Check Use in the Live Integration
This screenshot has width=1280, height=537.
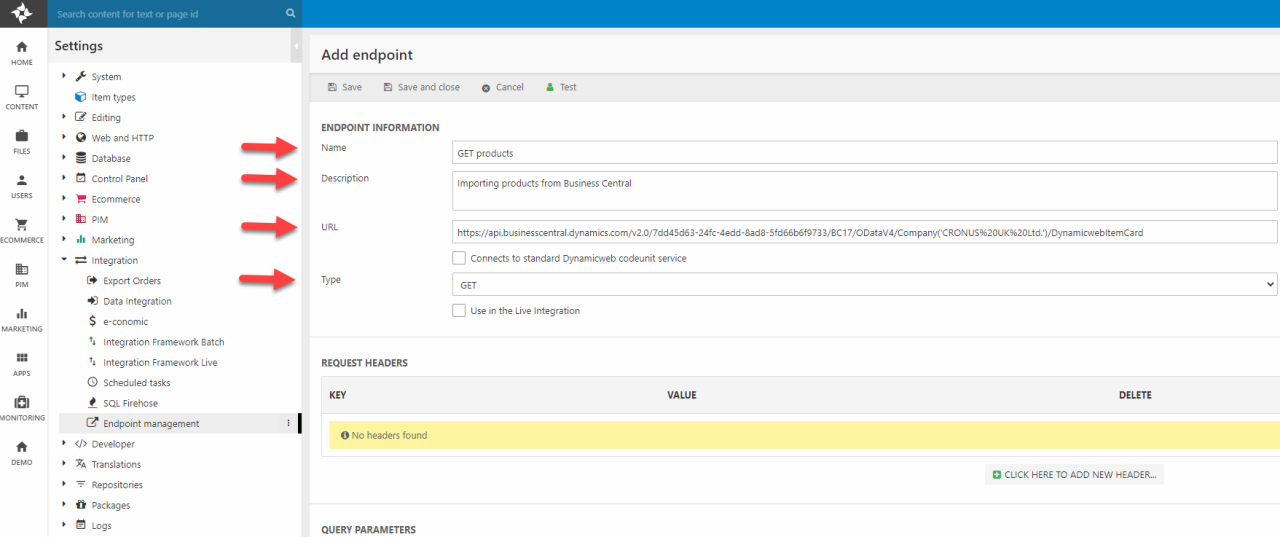pyautogui.click(x=459, y=311)
